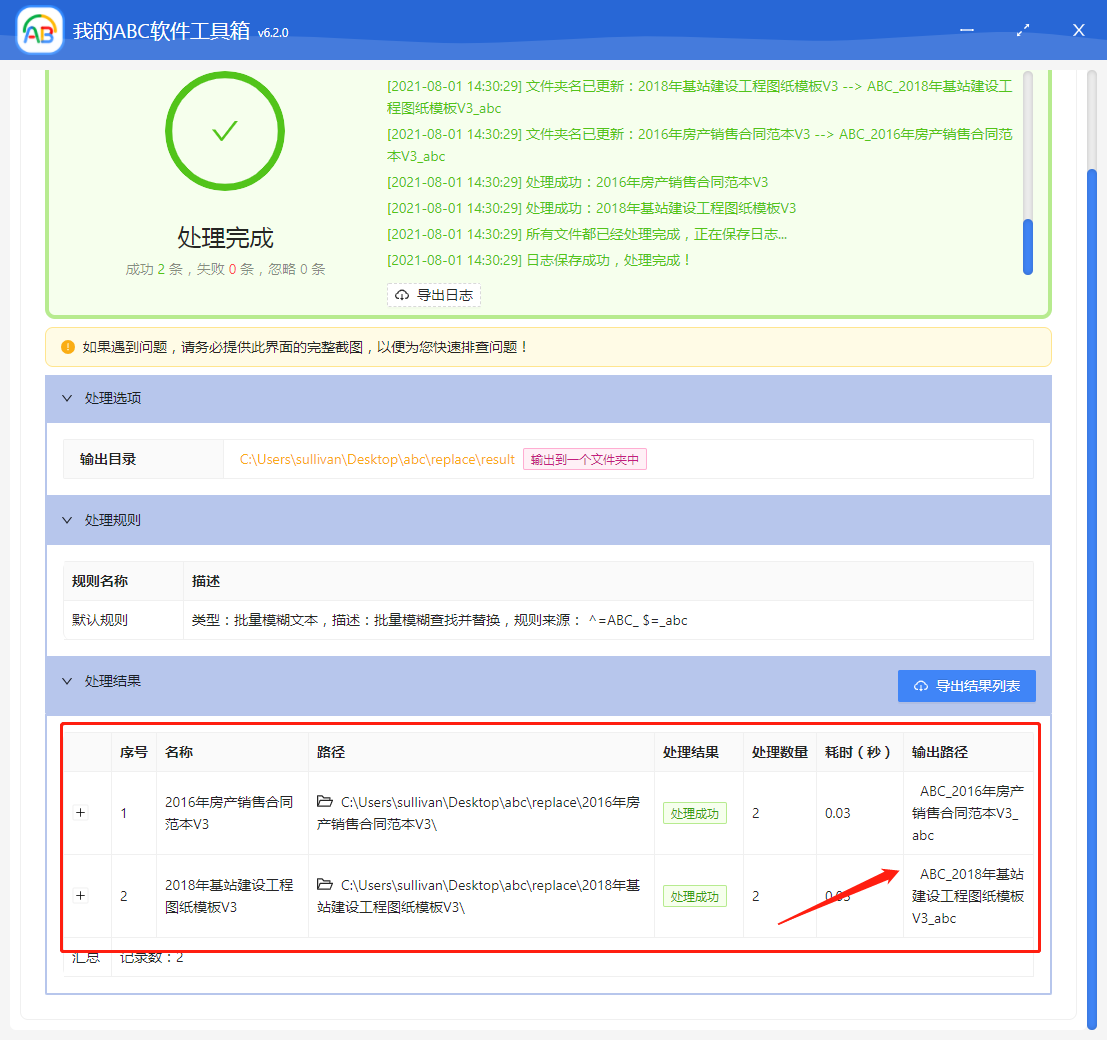Expand row 1 with the plus sign
Image resolution: width=1107 pixels, height=1040 pixels.
point(80,812)
